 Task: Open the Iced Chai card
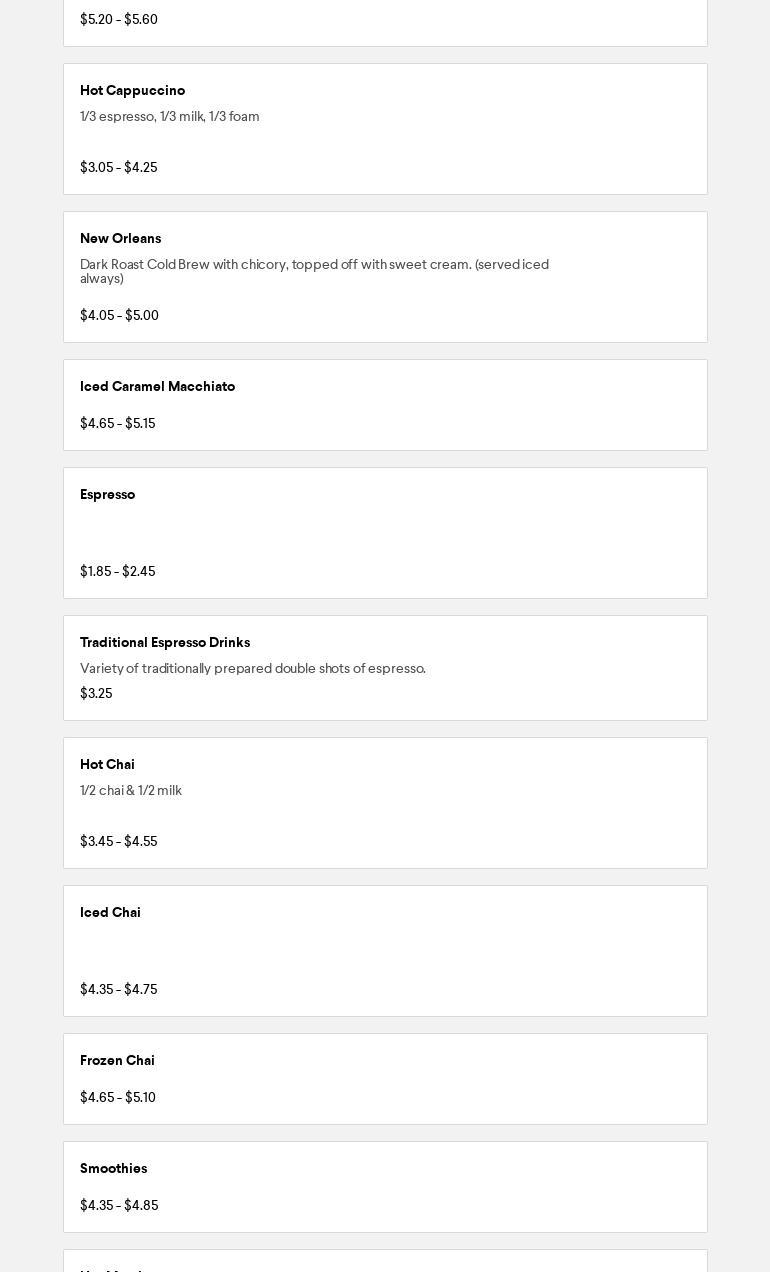pos(385,951)
